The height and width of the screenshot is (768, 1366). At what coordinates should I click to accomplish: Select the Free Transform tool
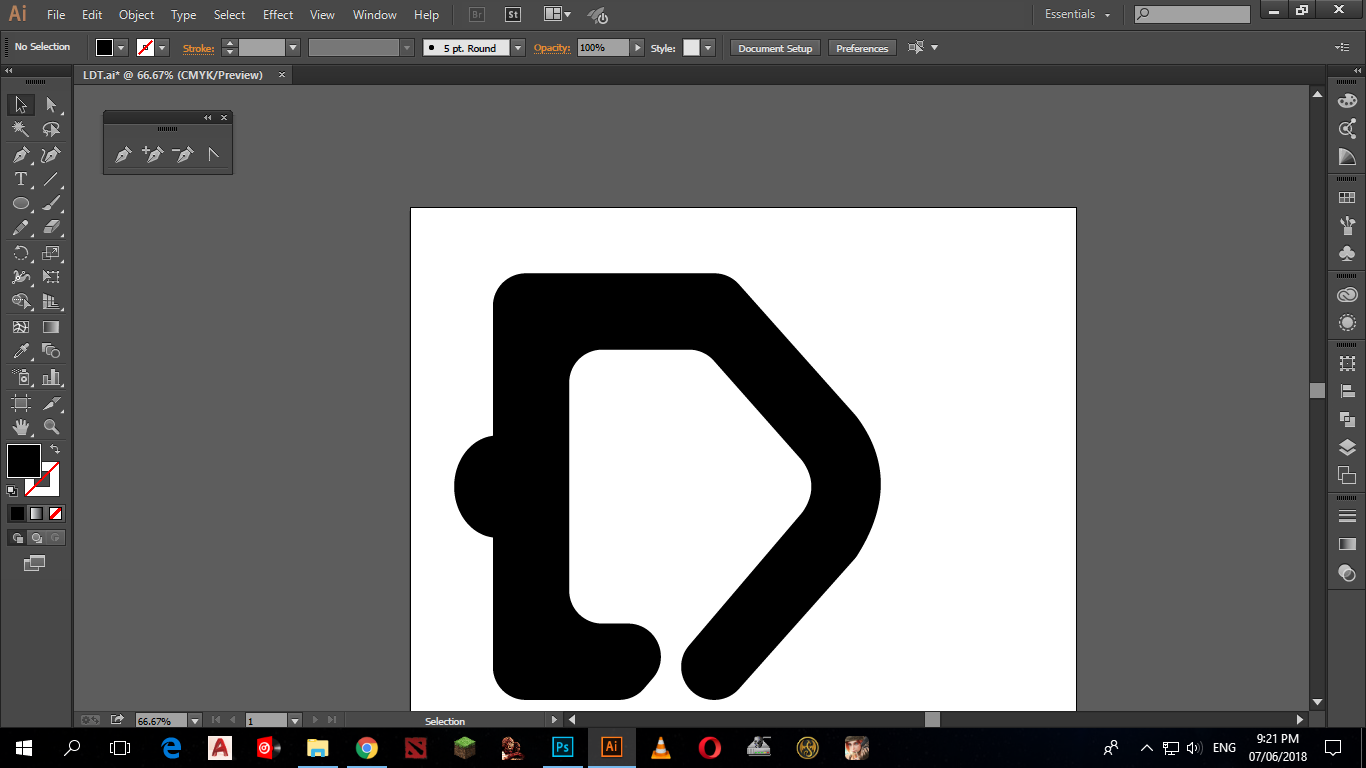51,277
